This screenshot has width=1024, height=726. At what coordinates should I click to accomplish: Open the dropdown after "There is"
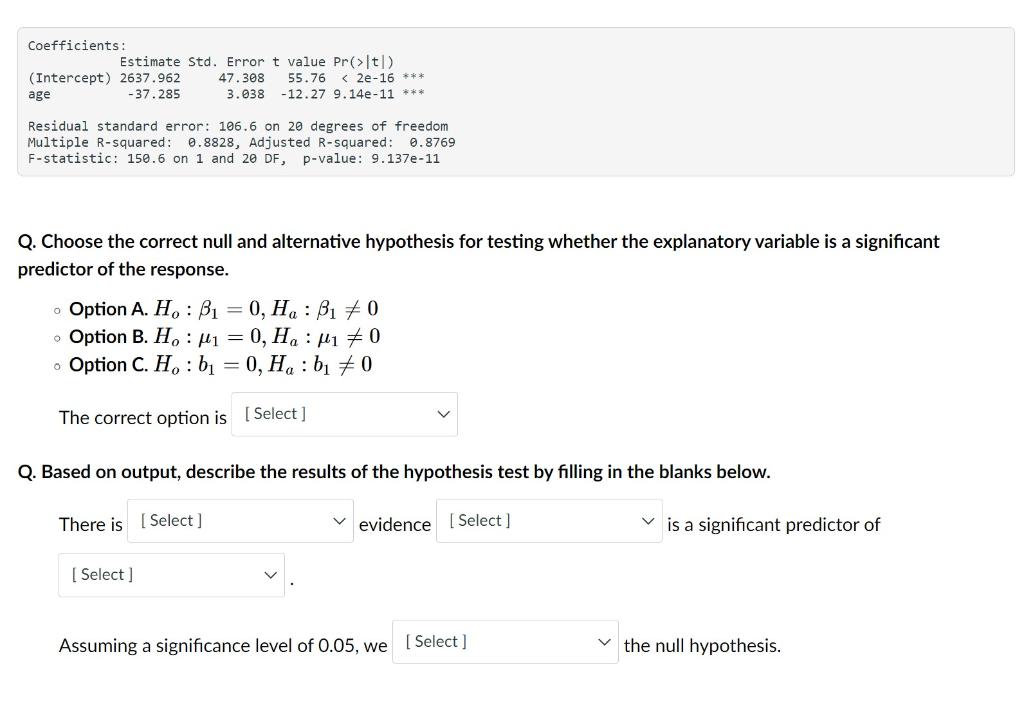click(239, 520)
